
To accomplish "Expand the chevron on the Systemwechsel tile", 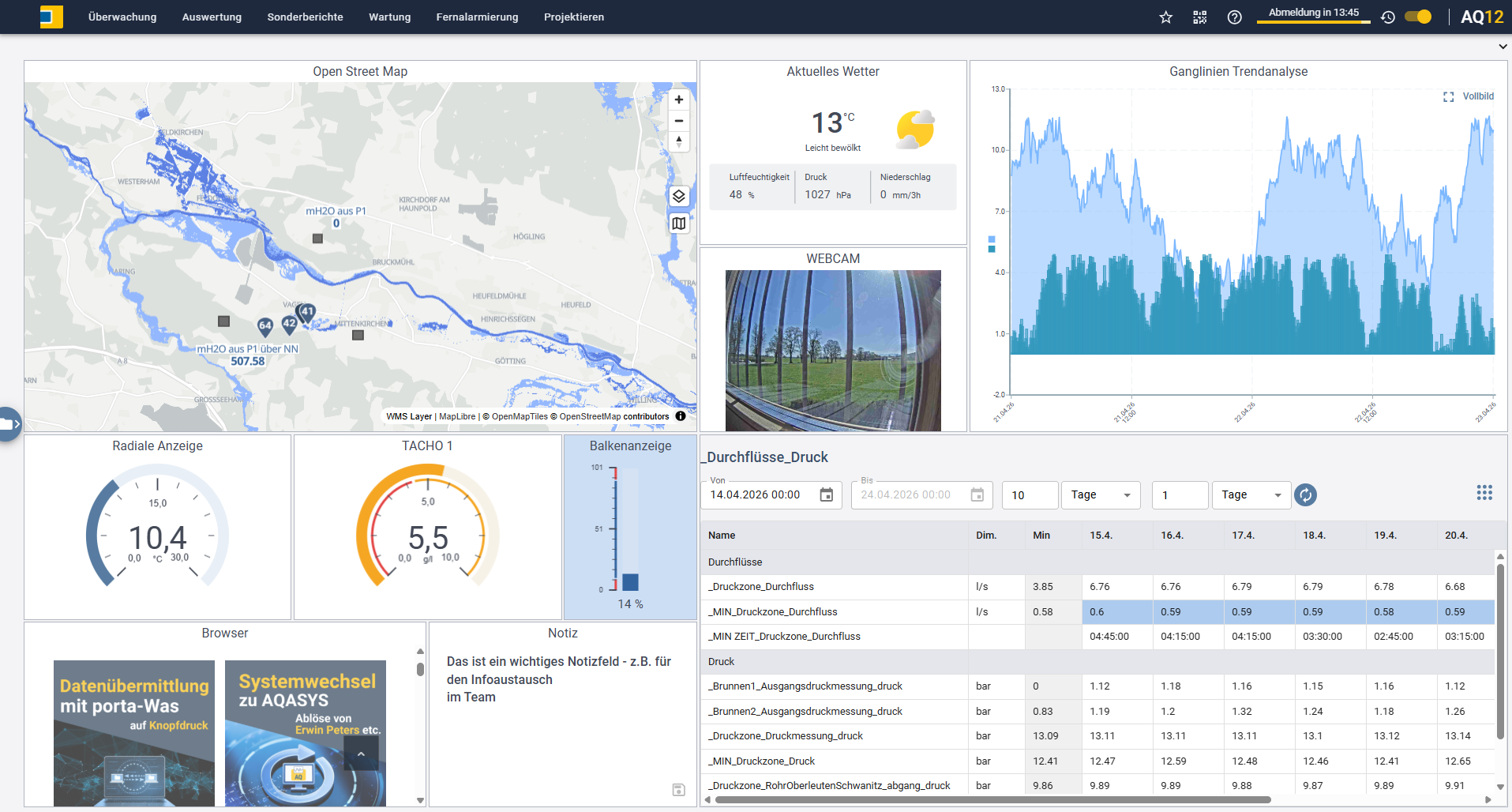I will 361,754.
